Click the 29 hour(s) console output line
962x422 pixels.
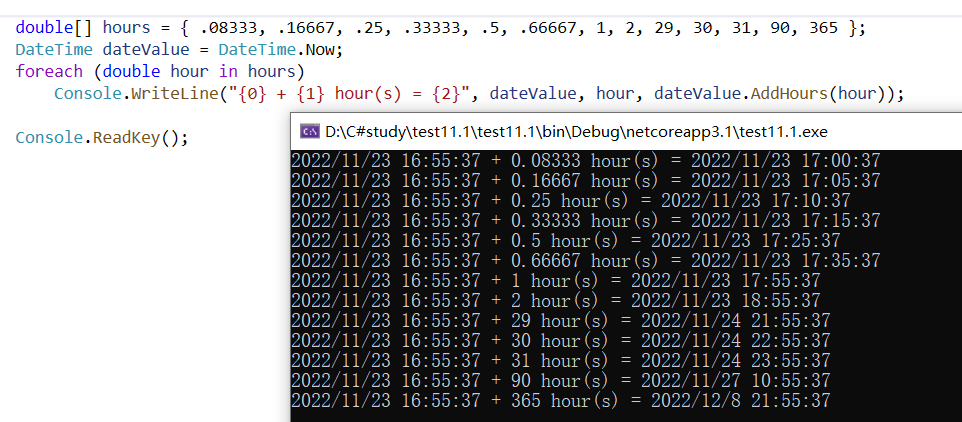pos(560,320)
